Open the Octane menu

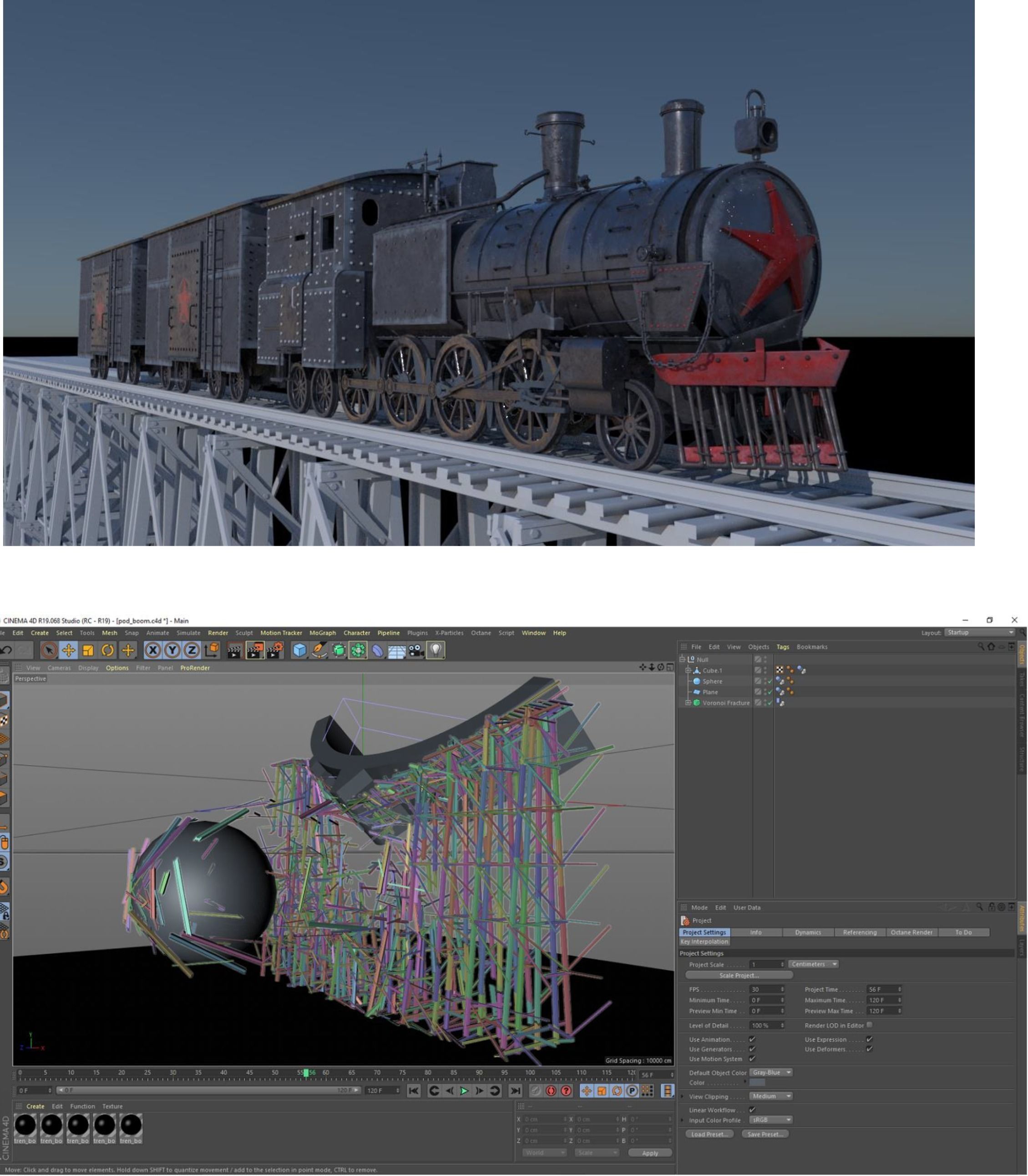coord(481,633)
